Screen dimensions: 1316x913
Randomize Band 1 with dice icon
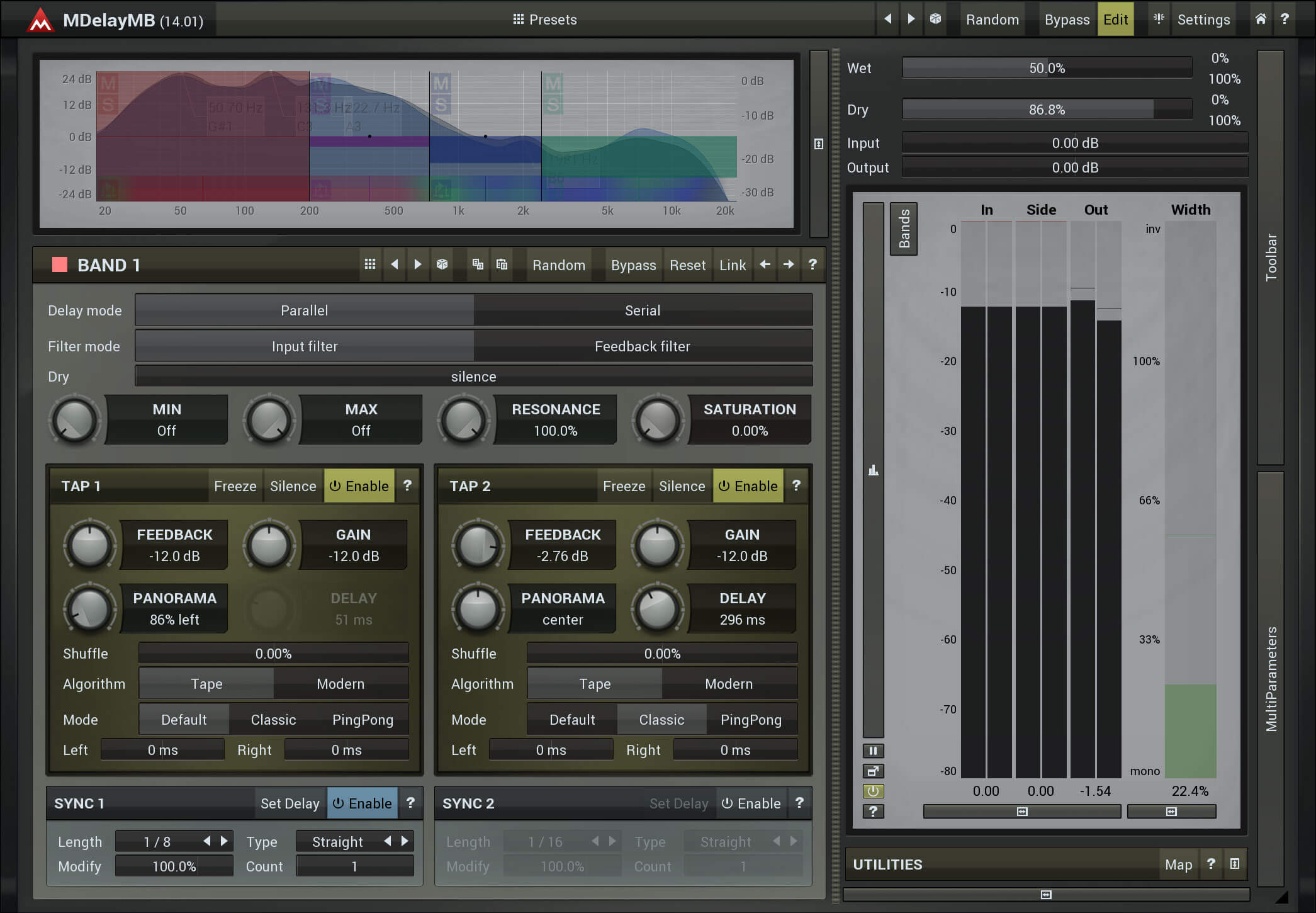coord(442,264)
